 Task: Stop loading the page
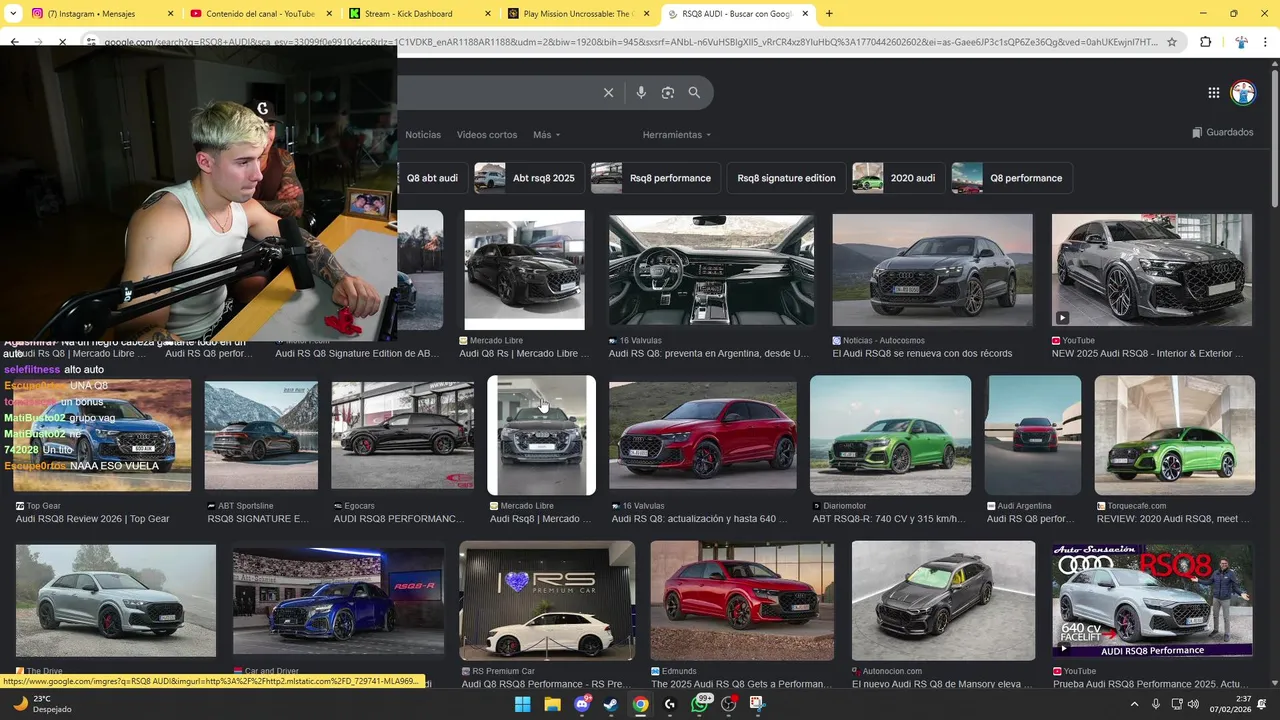[62, 42]
